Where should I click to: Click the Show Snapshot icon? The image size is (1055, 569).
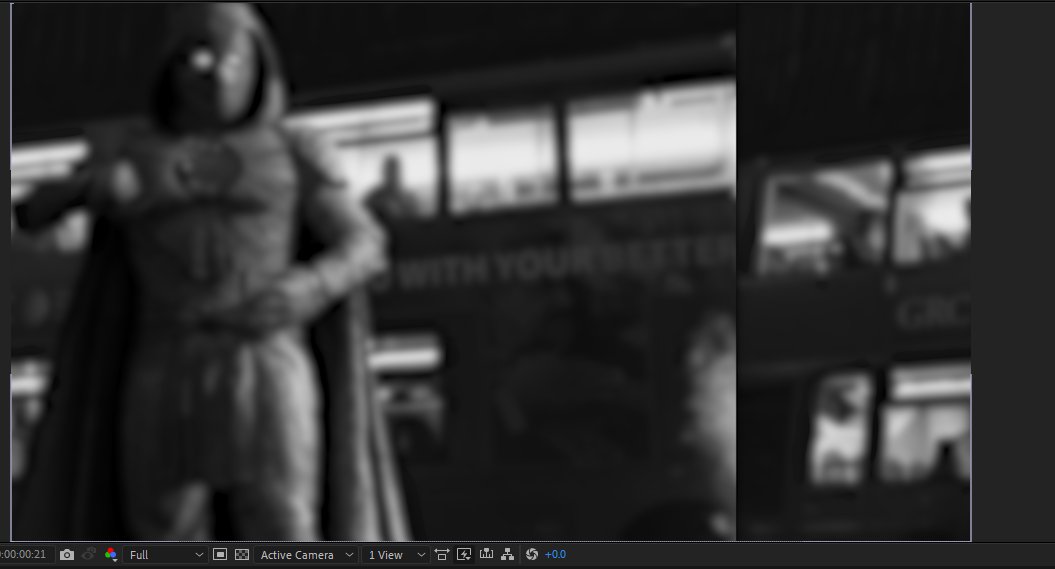tap(88, 554)
